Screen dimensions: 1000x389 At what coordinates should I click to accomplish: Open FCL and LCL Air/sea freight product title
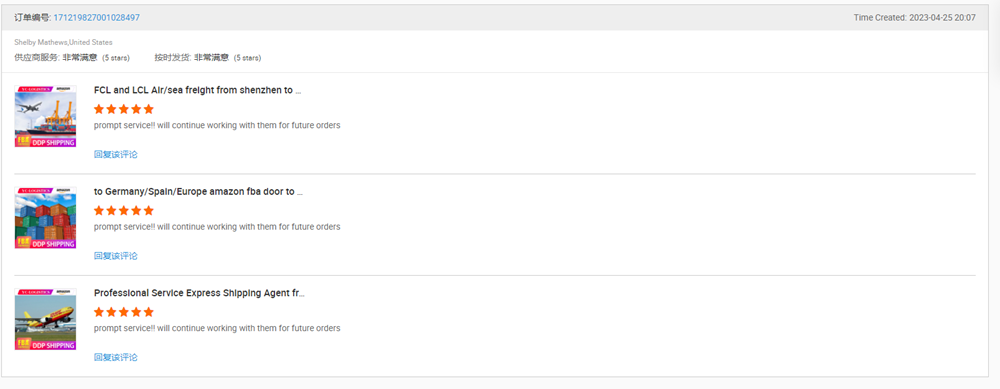click(197, 91)
